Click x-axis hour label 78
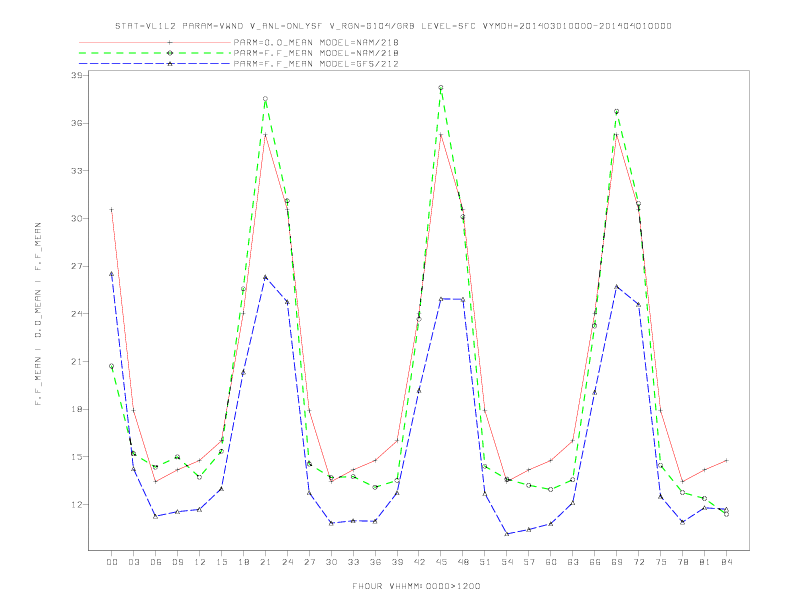792x612 pixels. click(683, 562)
